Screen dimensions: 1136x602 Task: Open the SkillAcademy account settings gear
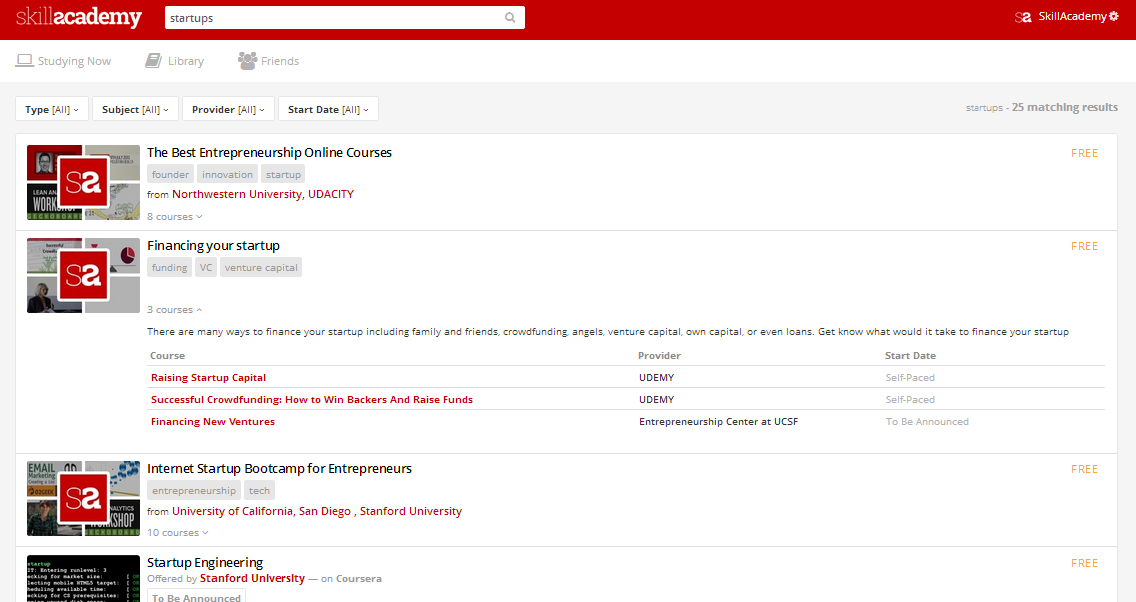click(1114, 17)
